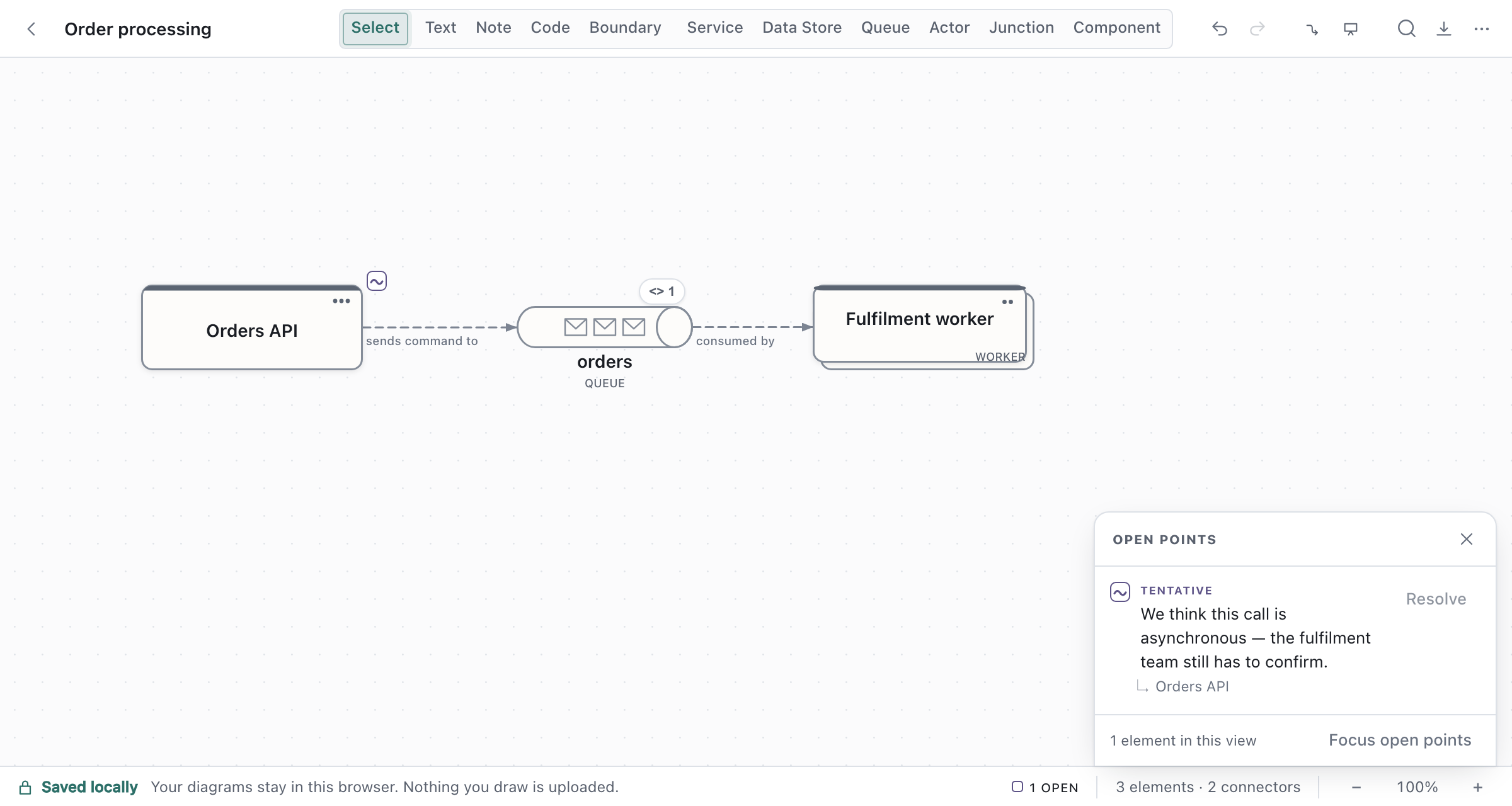The height and width of the screenshot is (806, 1512).
Task: Resolve the tentative open point
Action: click(x=1436, y=599)
